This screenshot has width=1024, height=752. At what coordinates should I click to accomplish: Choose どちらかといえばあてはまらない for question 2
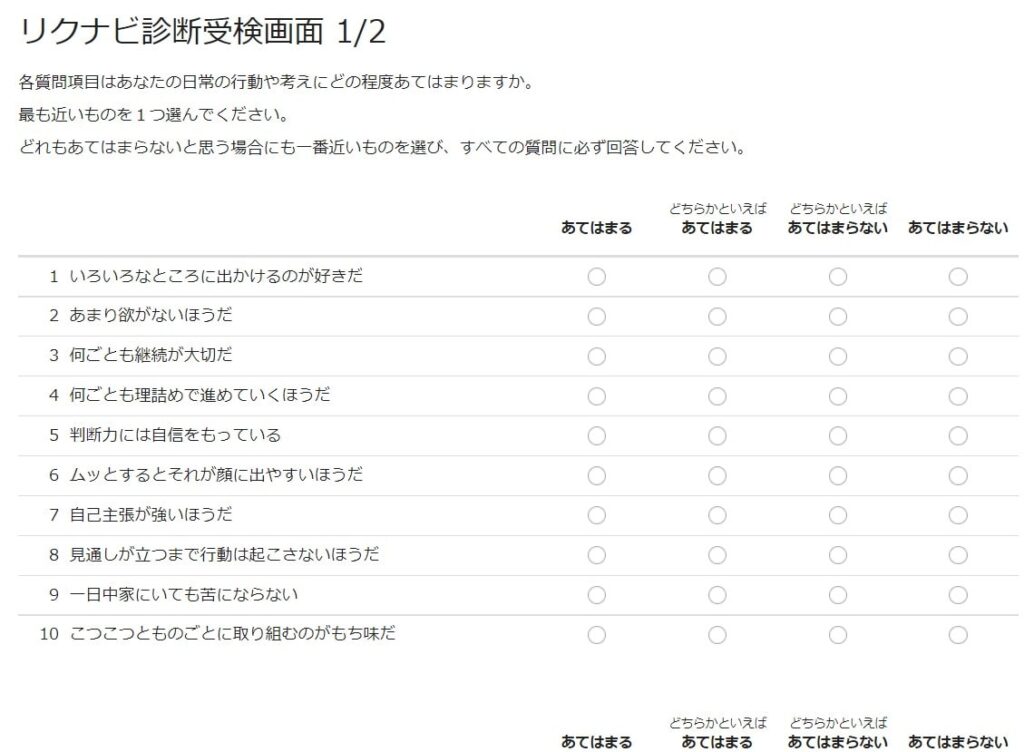(x=838, y=317)
